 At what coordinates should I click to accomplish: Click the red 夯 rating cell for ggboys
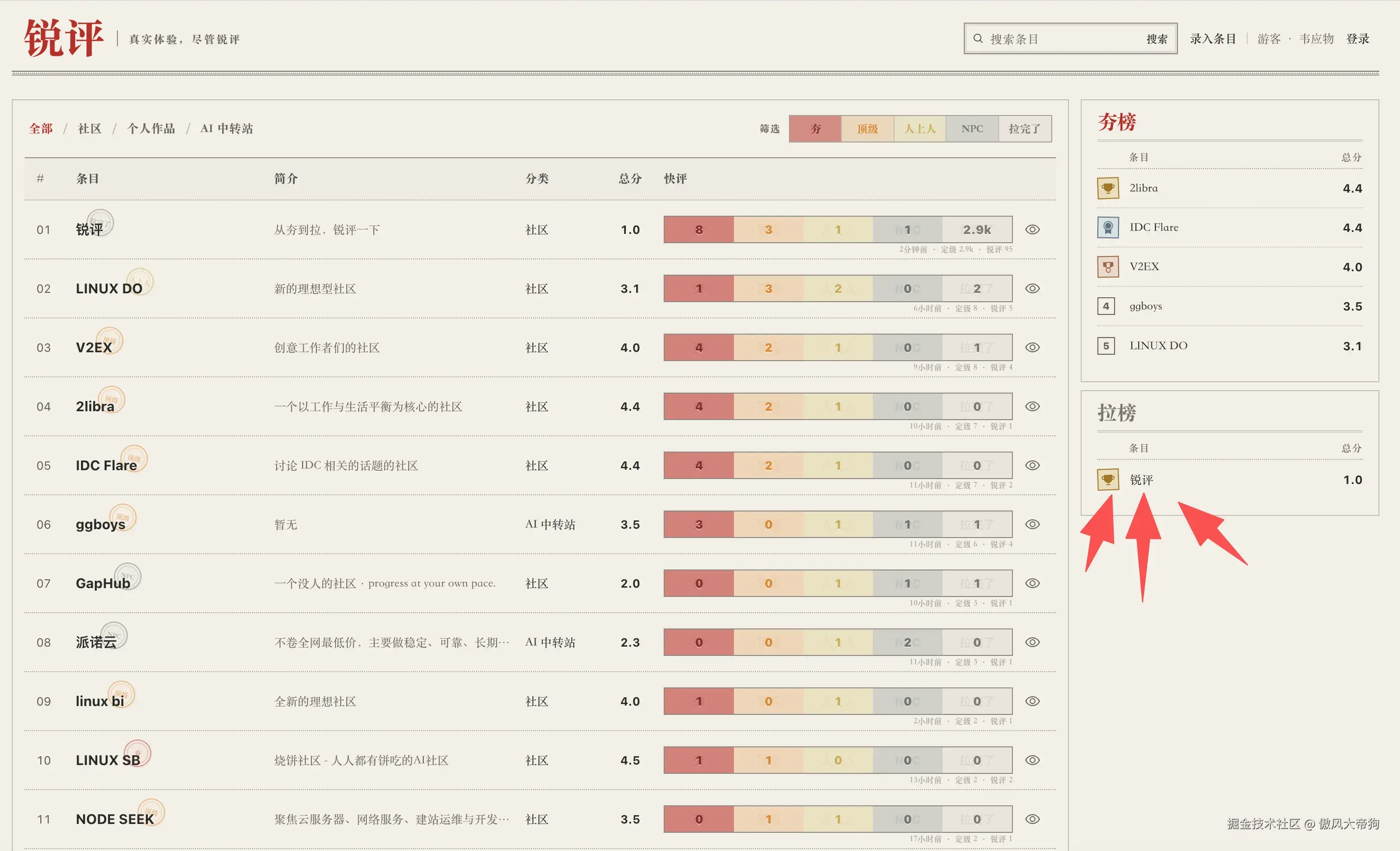tap(699, 524)
